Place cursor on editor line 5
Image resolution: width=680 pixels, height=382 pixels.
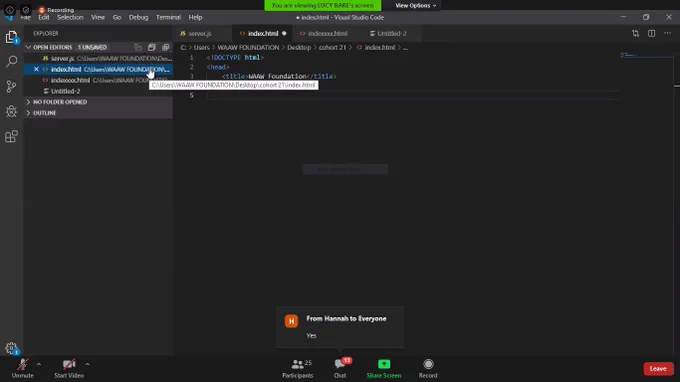tap(412, 95)
